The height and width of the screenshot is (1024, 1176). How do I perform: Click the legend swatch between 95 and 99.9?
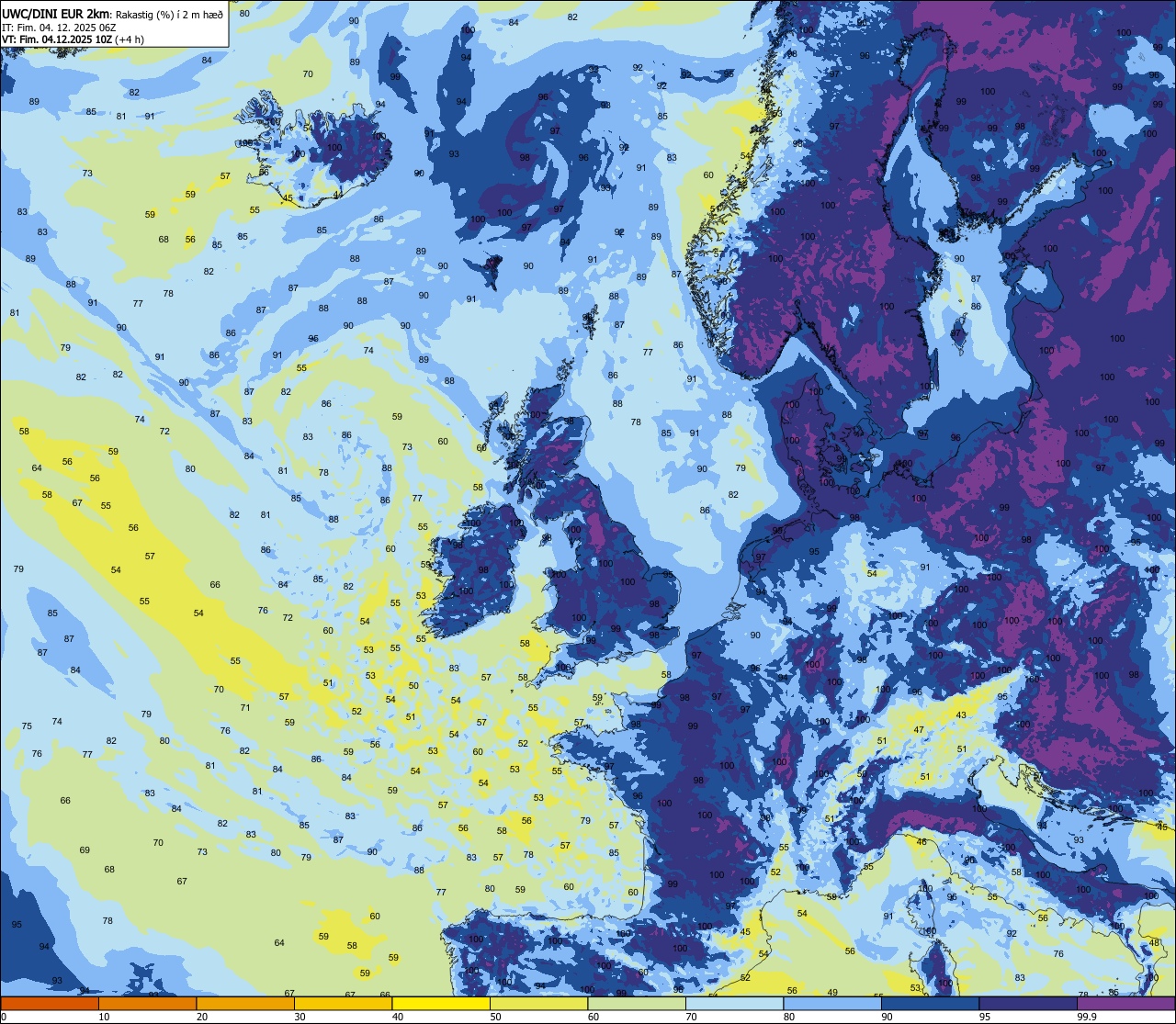pos(1028,1003)
